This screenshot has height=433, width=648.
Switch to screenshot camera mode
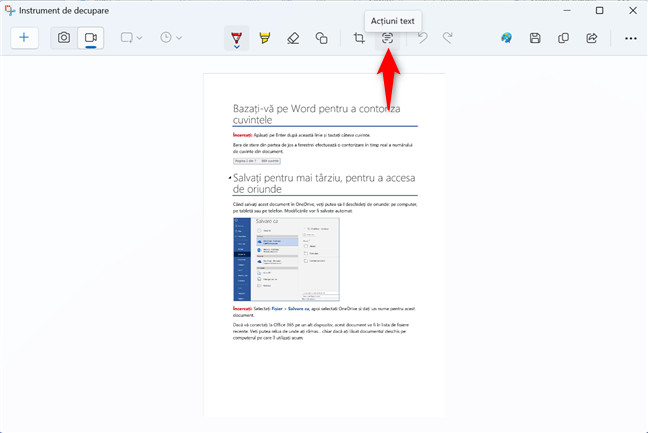(64, 38)
